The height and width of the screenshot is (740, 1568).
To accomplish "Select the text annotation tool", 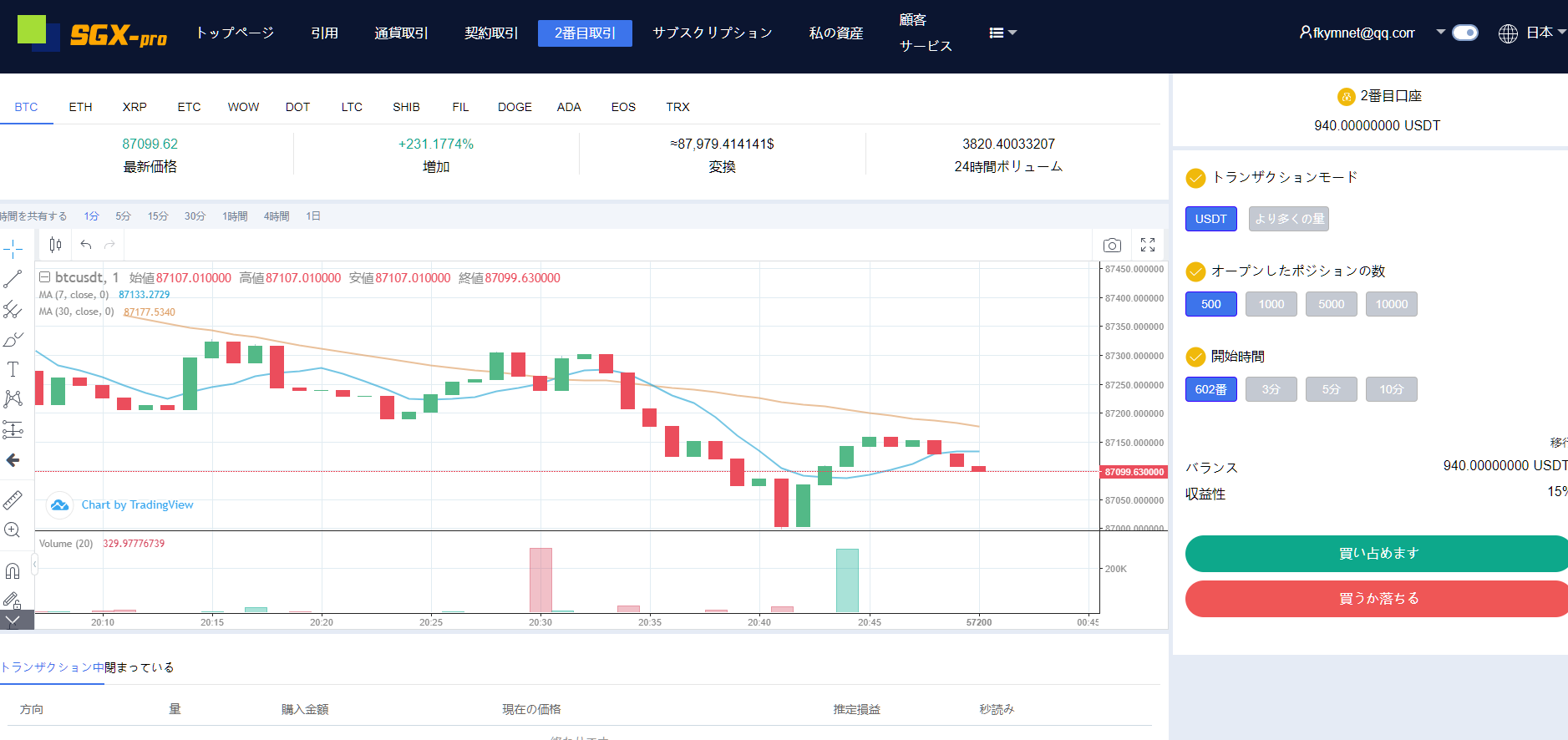I will coord(13,369).
